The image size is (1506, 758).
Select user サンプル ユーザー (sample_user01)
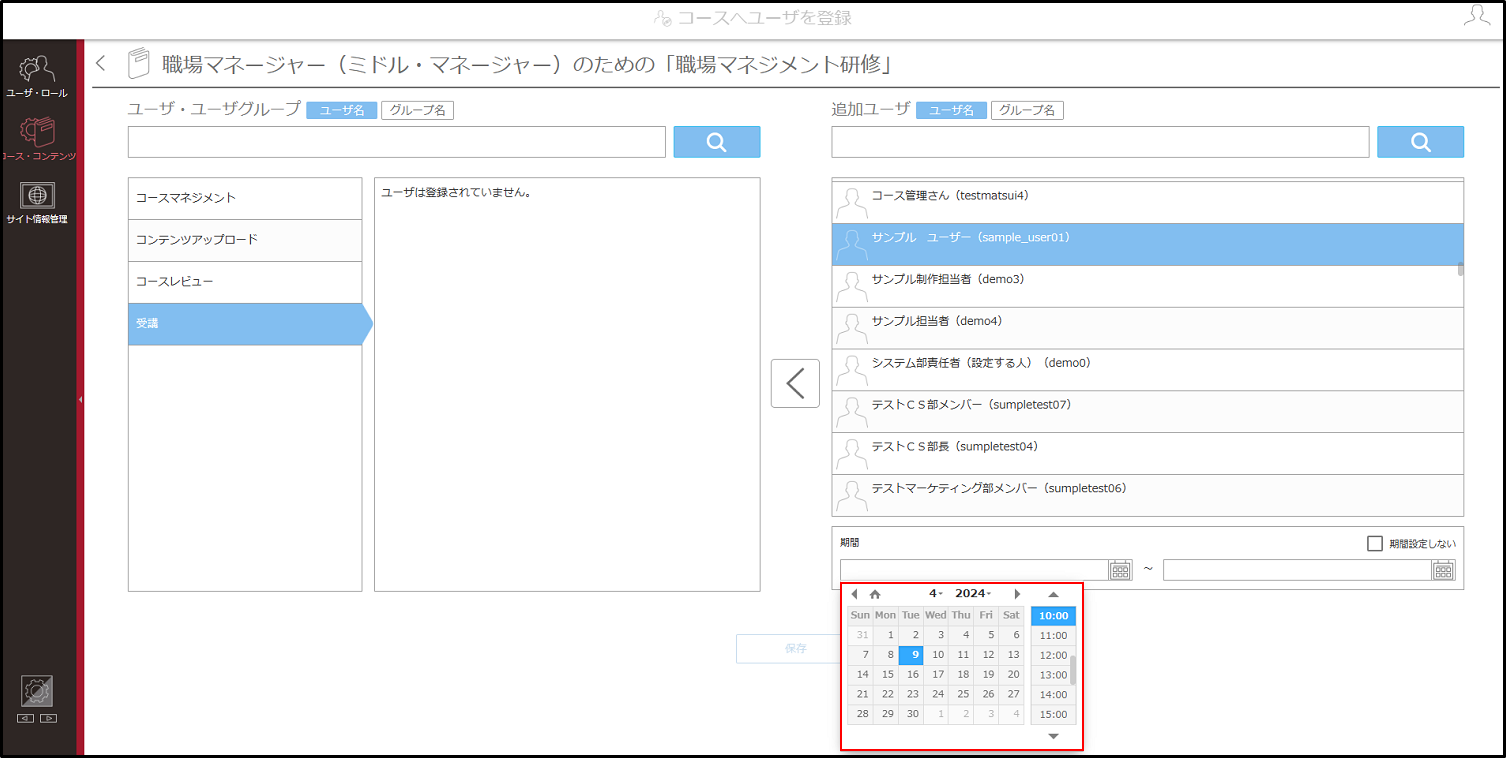1147,244
